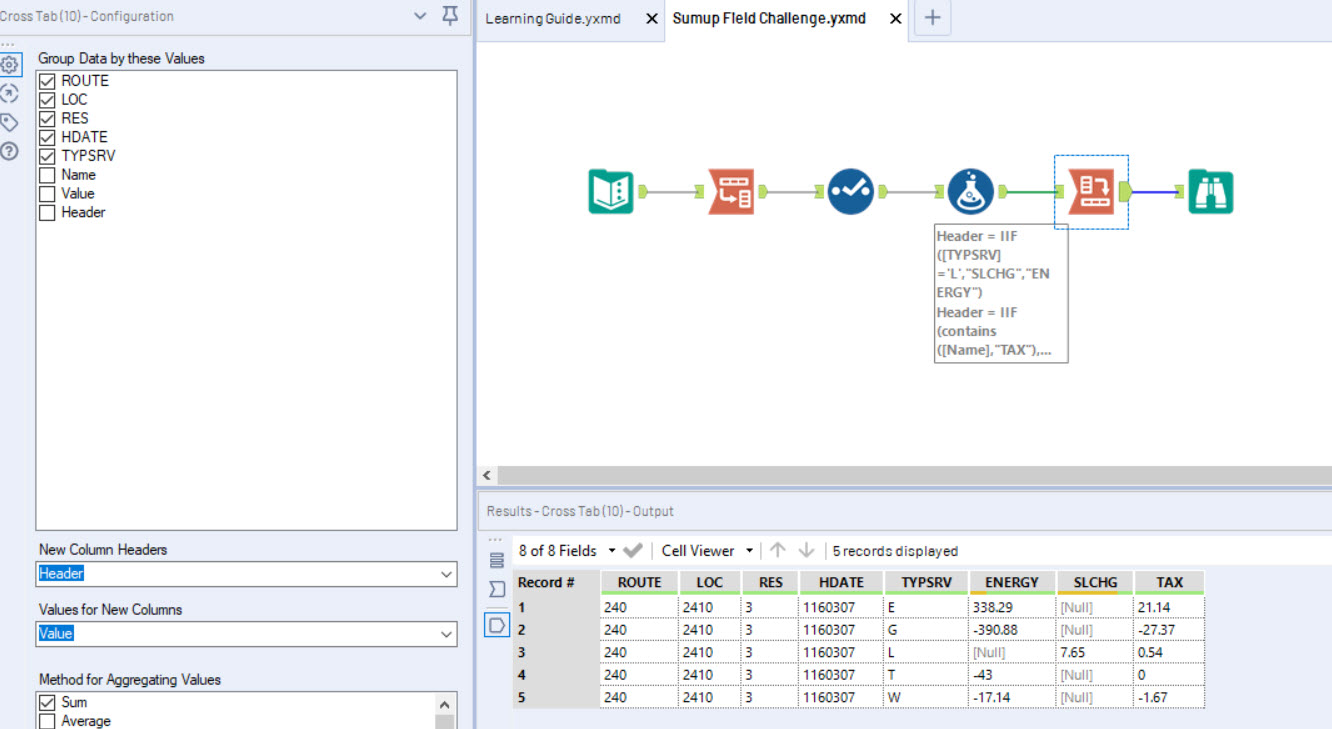Screen dimensions: 1332x729
Task: Open the Values for New Columns dropdown
Action: [446, 634]
